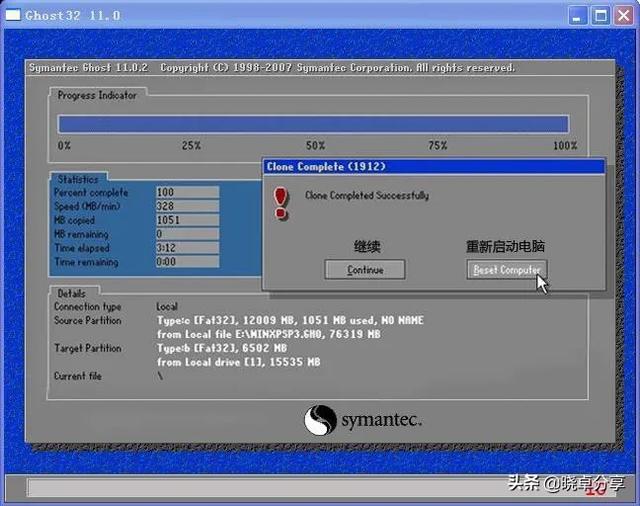Select the Speed (MB/min) value field
This screenshot has width=640, height=506.
(x=187, y=206)
